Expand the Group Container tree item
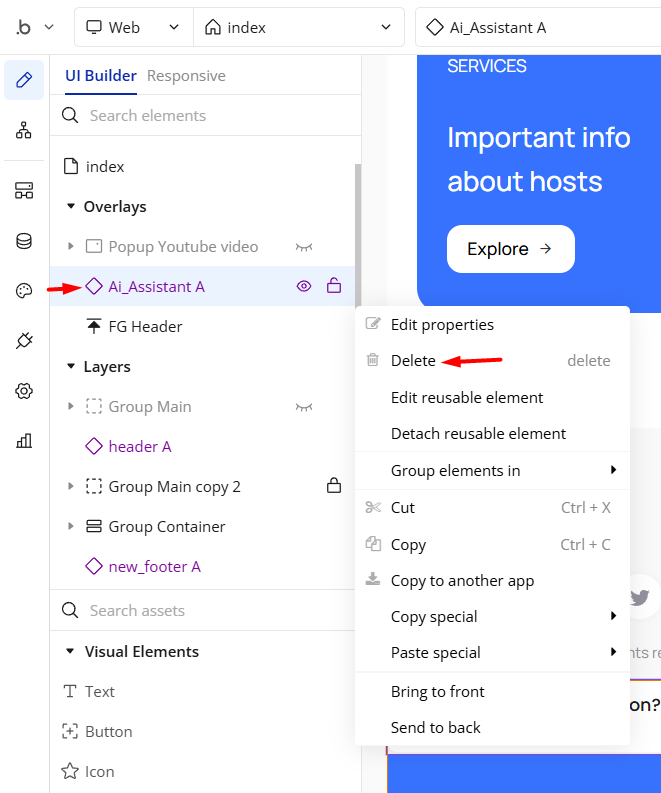The width and height of the screenshot is (661, 793). [x=71, y=526]
